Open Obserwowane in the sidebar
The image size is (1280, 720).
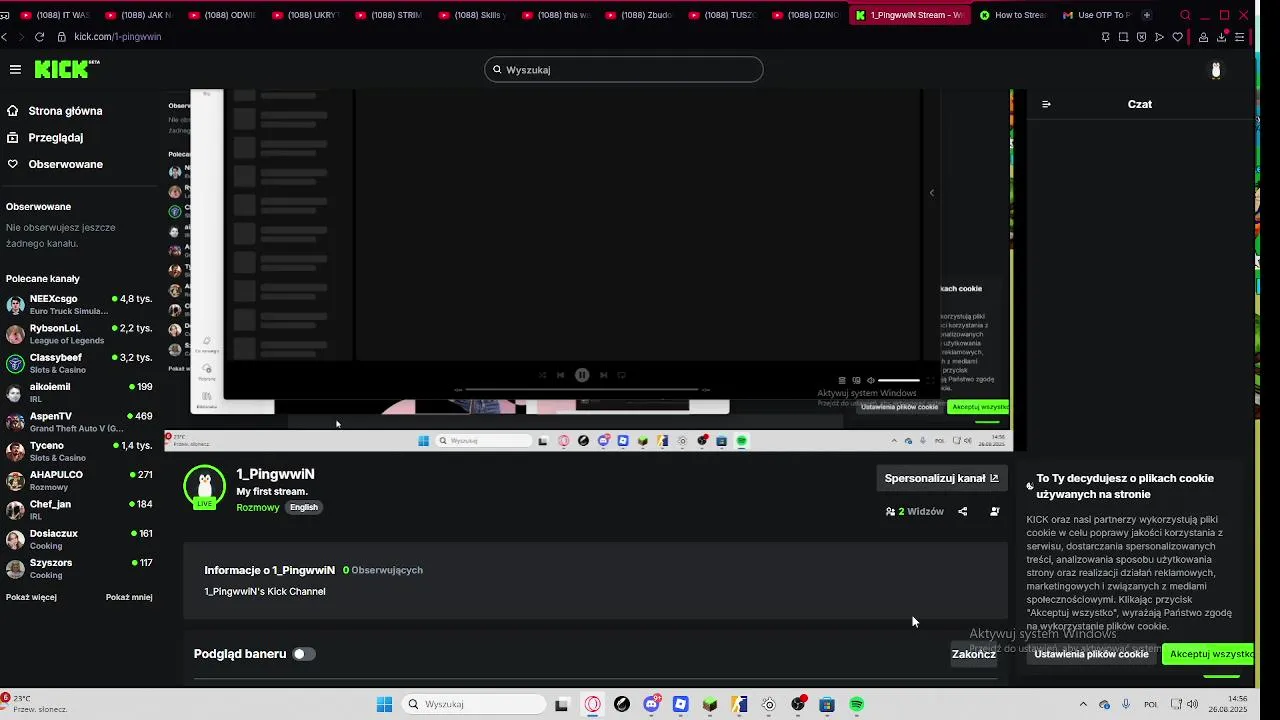coord(65,164)
